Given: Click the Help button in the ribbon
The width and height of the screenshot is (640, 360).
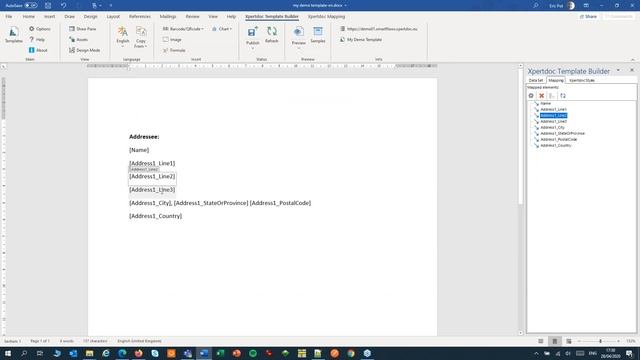Looking at the screenshot, I should 37,40.
